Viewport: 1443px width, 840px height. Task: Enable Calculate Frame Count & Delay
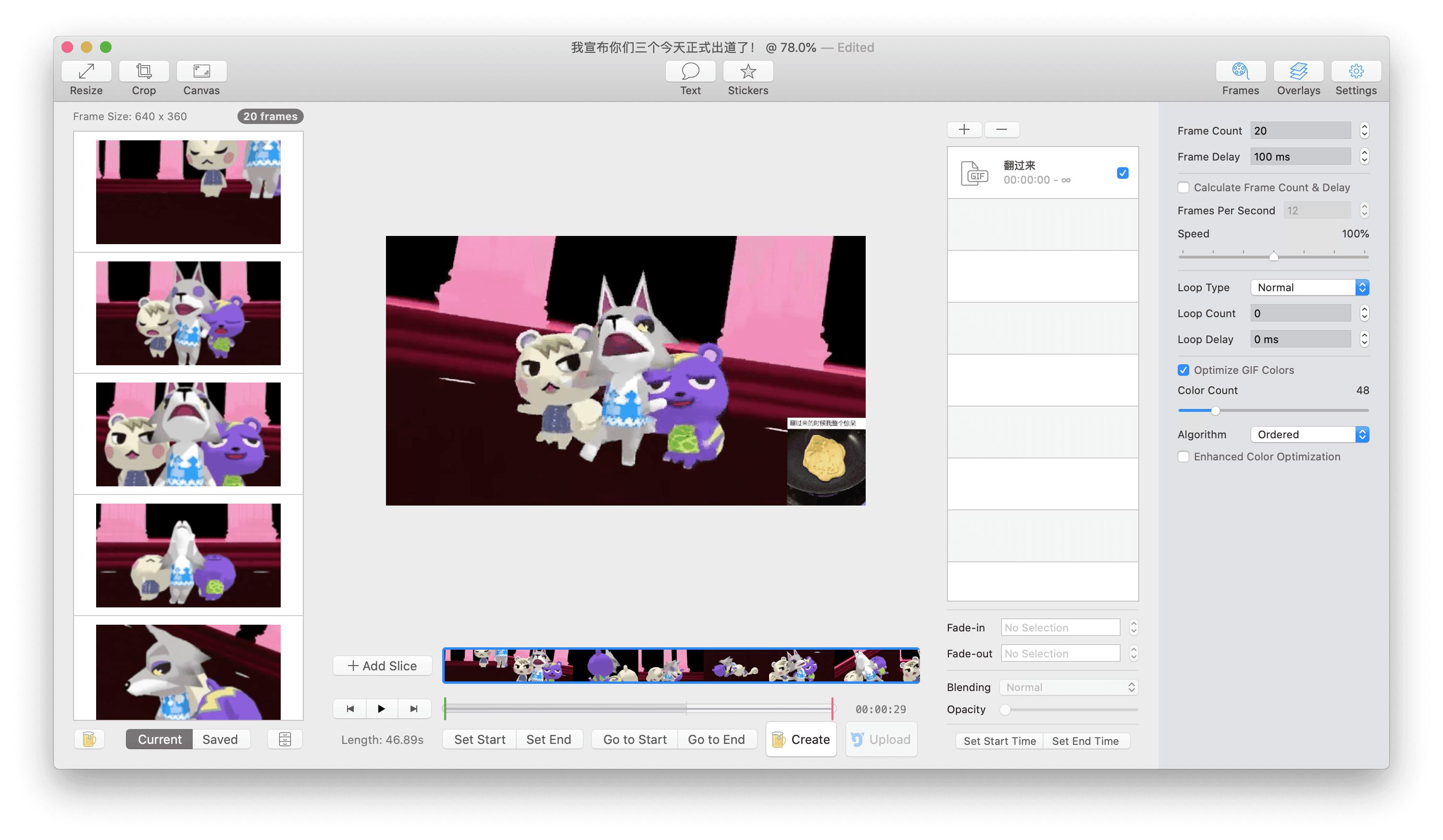tap(1184, 187)
